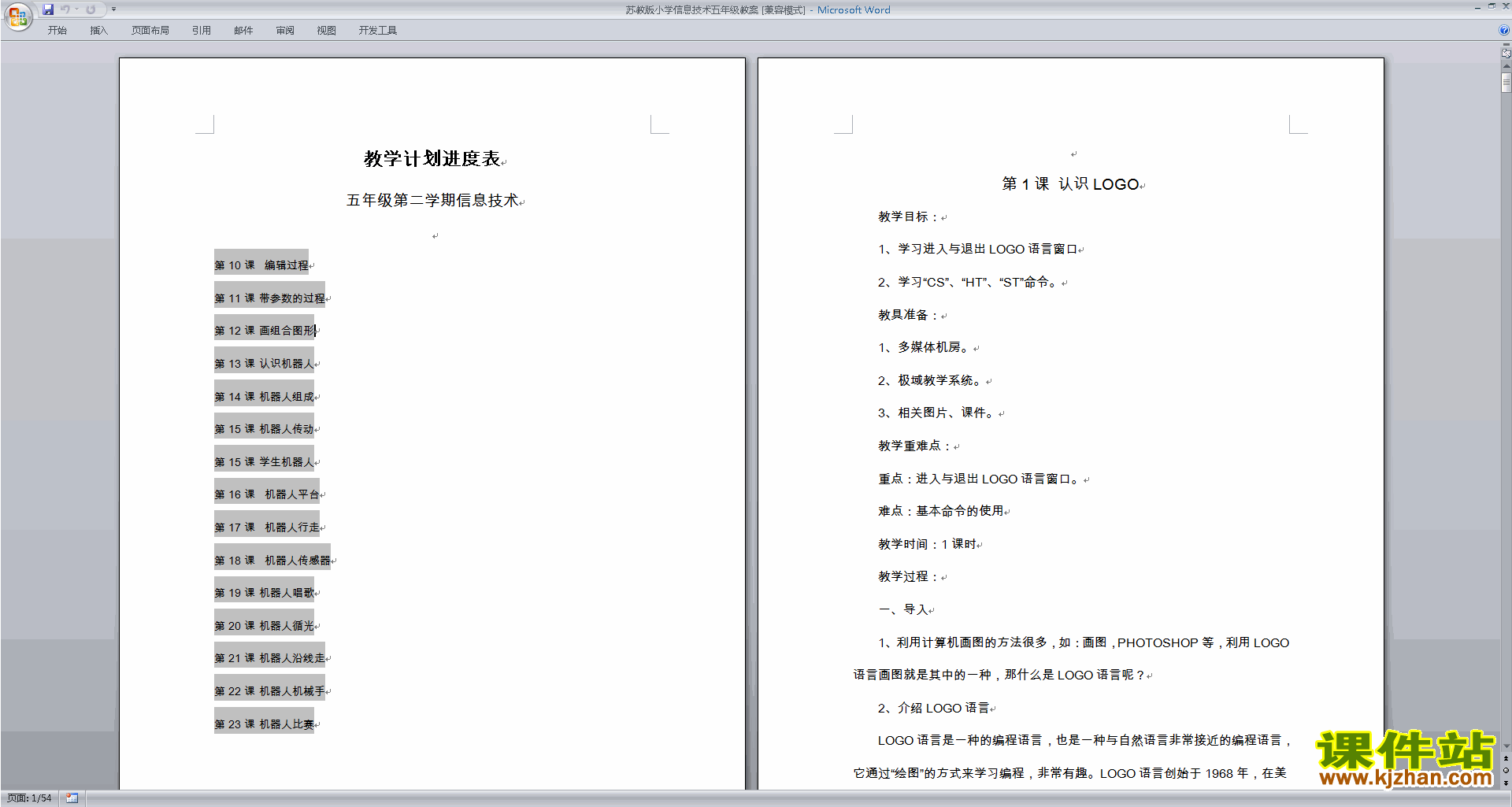This screenshot has width=1512, height=807.
Task: Click the line 3、相关图片、课件
Action: pyautogui.click(x=938, y=413)
